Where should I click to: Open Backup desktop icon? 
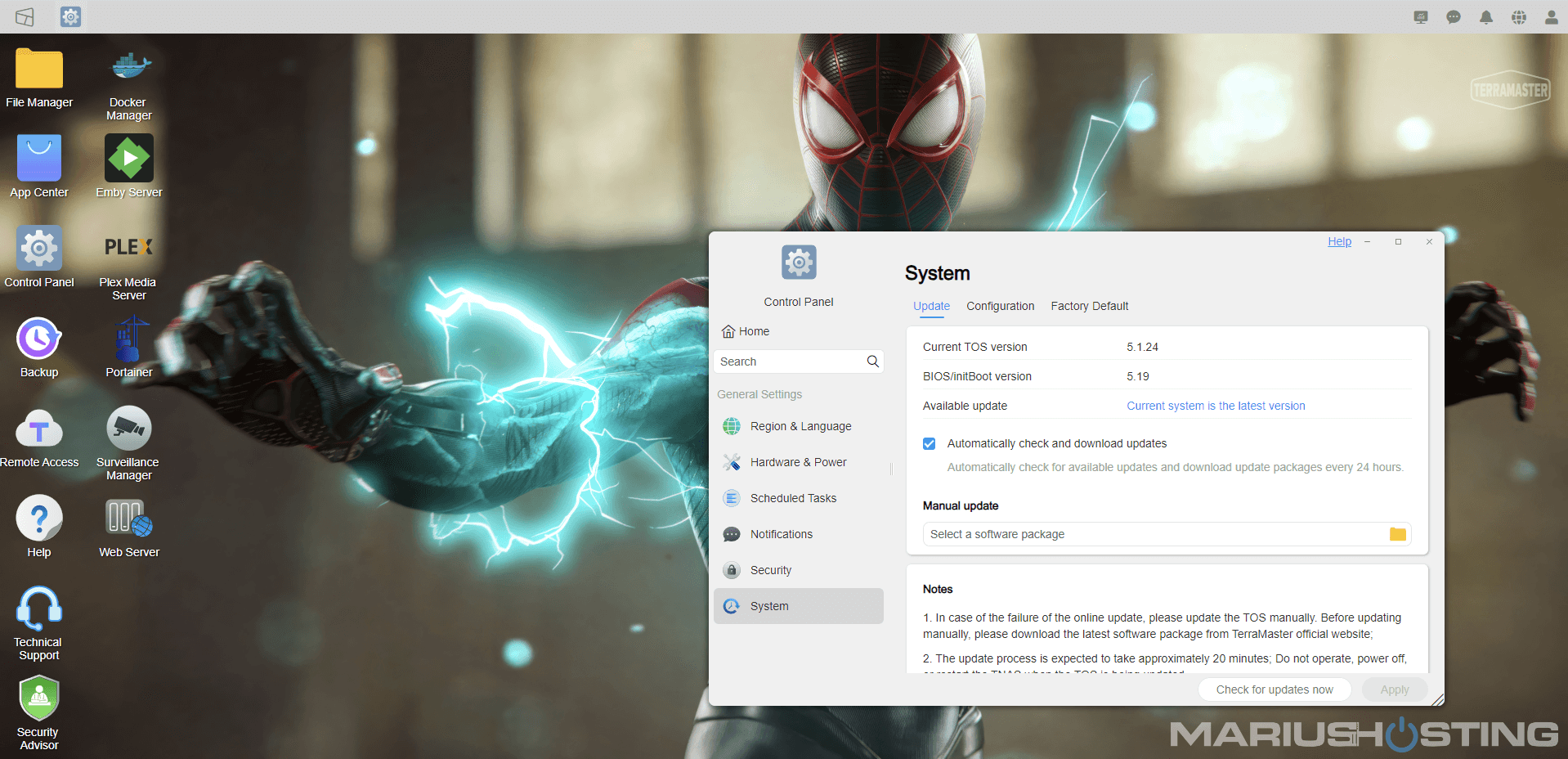39,348
